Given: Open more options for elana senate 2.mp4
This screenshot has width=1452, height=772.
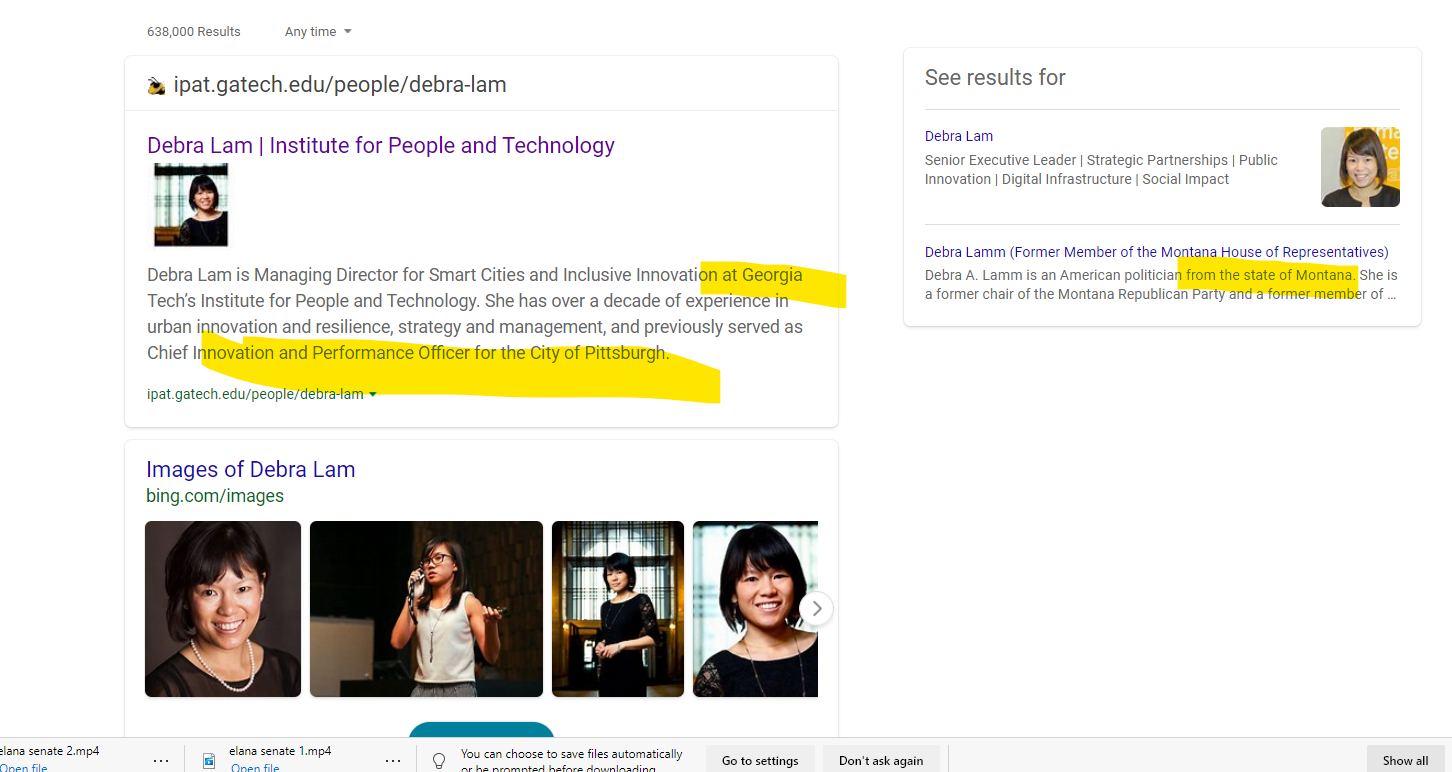Looking at the screenshot, I should [161, 760].
